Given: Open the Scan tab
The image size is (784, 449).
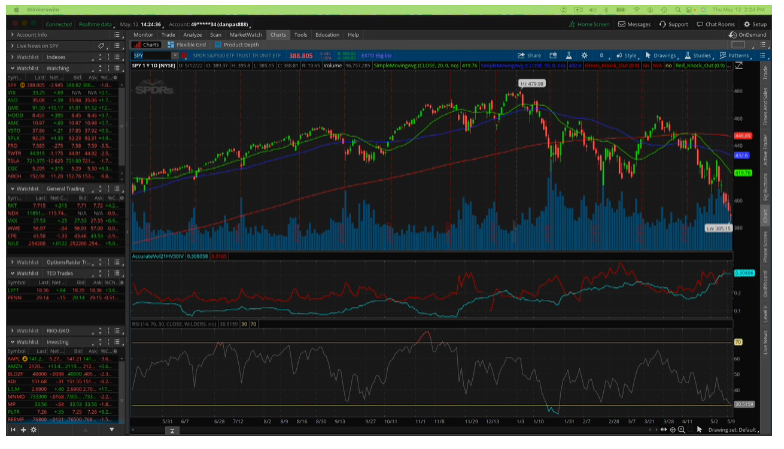Looking at the screenshot, I should 216,35.
